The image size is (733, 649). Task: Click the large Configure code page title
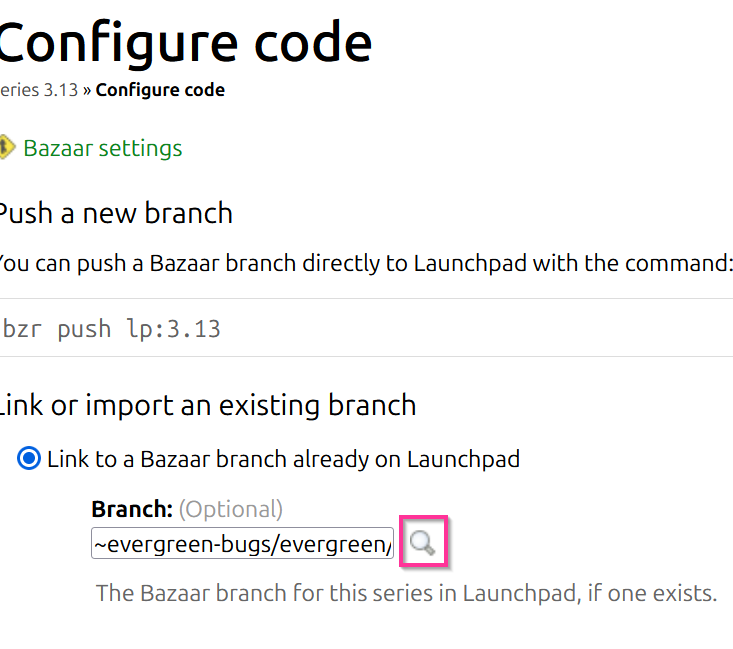pyautogui.click(x=186, y=42)
